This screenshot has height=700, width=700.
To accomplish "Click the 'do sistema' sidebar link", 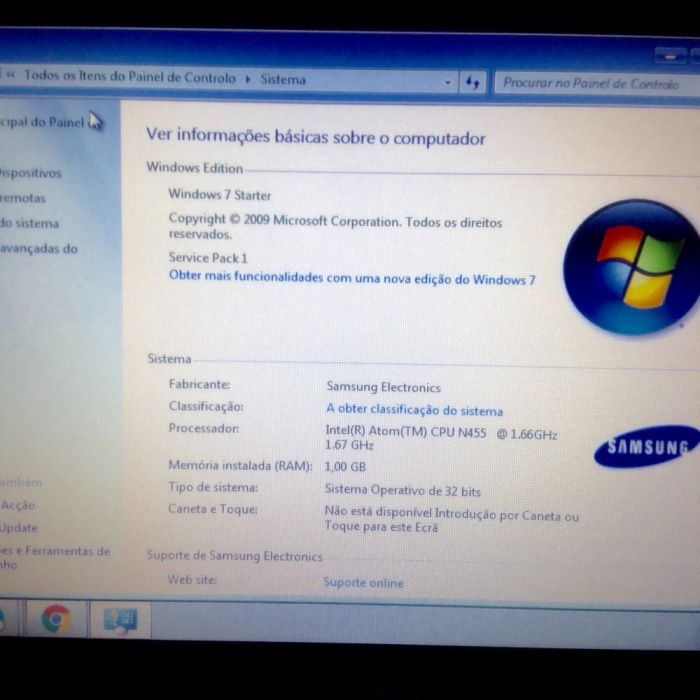I will pyautogui.click(x=29, y=223).
